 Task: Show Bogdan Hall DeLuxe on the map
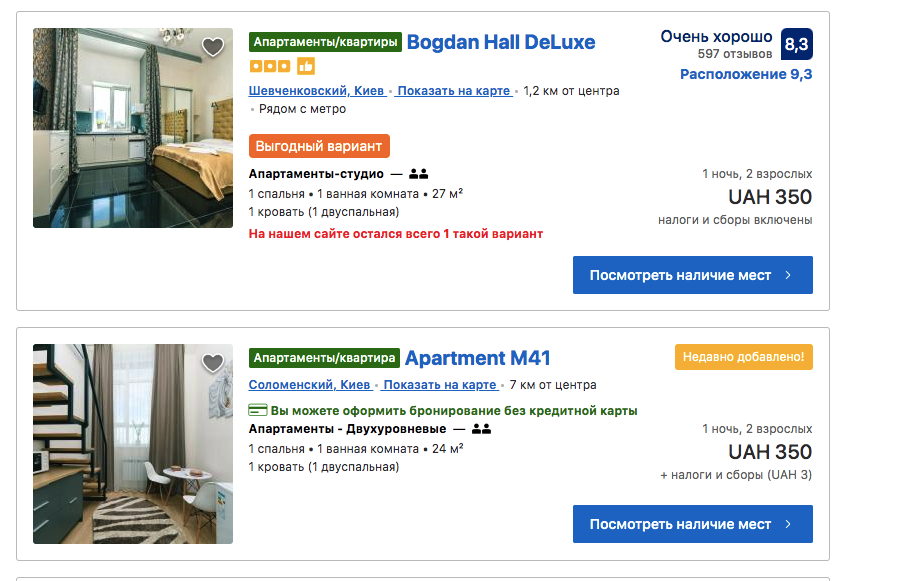click(454, 91)
